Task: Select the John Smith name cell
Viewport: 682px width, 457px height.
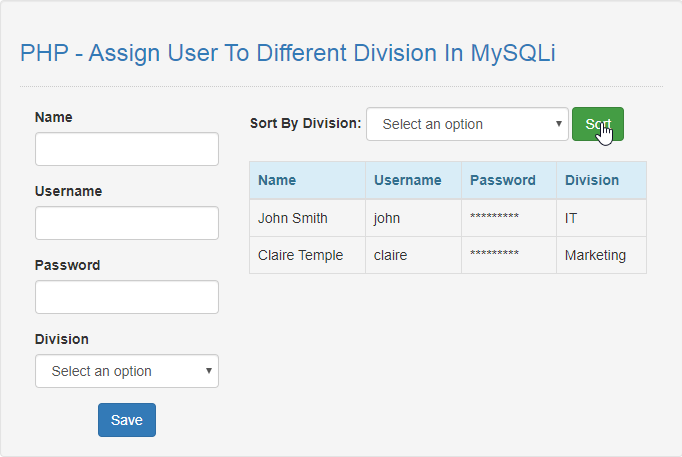Action: click(308, 218)
